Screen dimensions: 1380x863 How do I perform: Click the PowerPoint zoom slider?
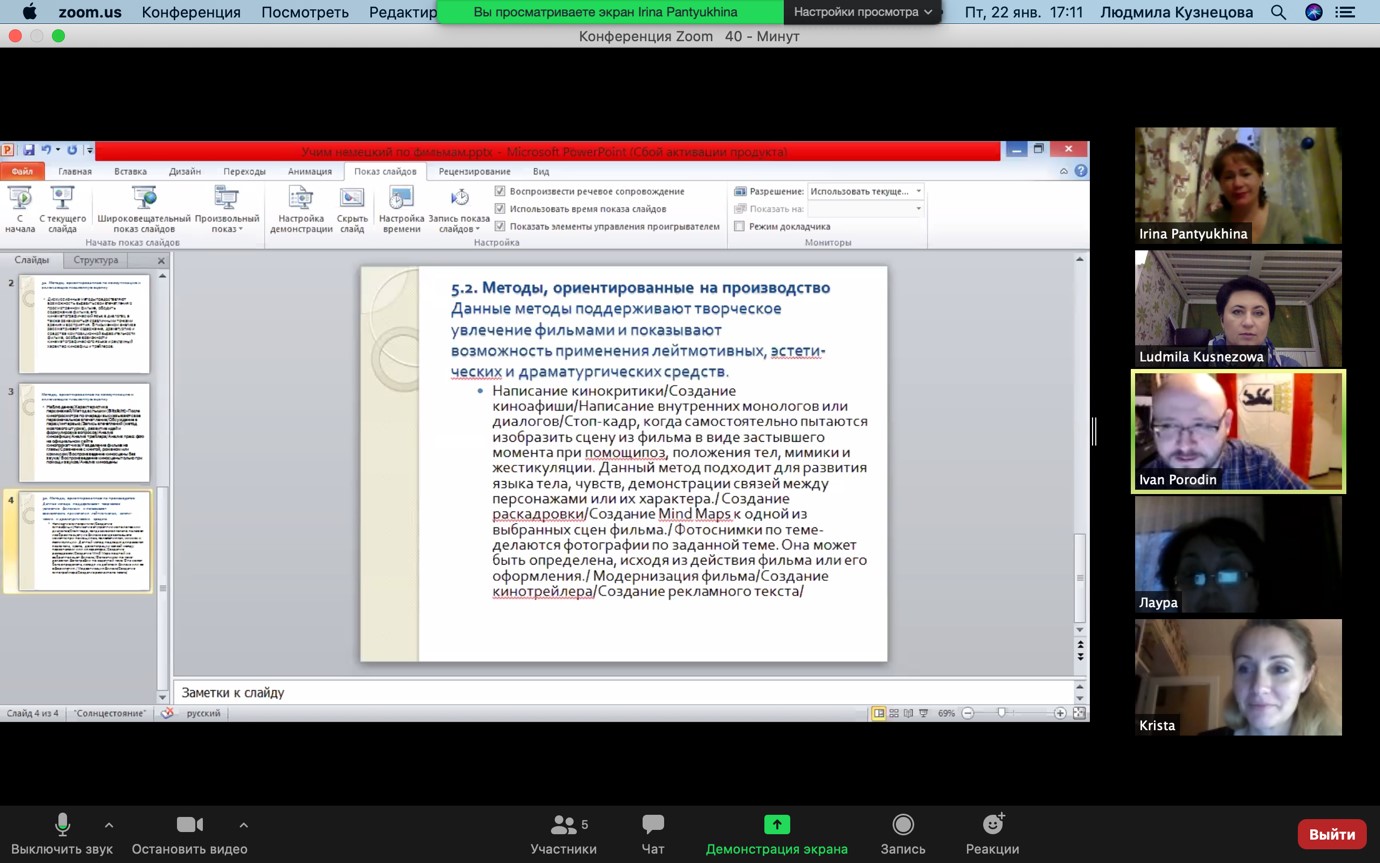1001,713
